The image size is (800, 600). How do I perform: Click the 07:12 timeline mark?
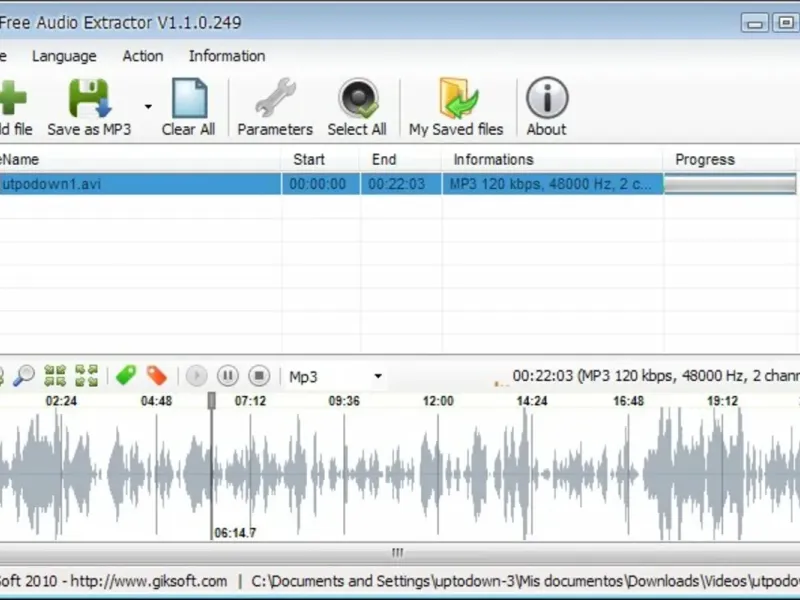pyautogui.click(x=251, y=401)
